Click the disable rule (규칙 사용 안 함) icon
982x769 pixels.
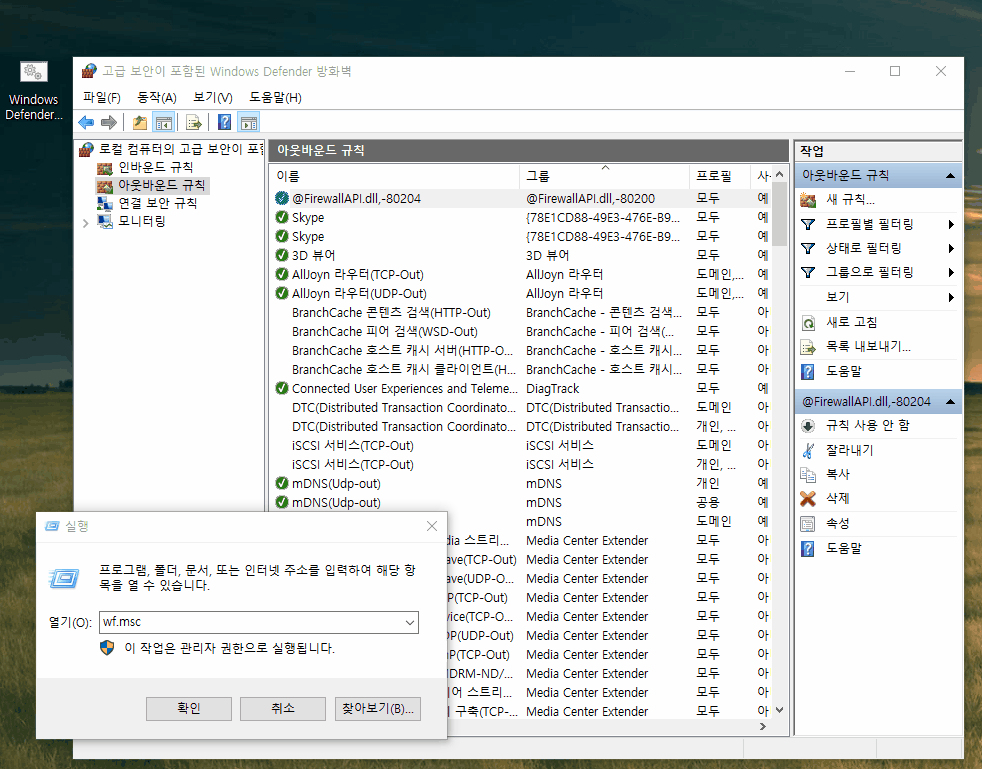[809, 426]
